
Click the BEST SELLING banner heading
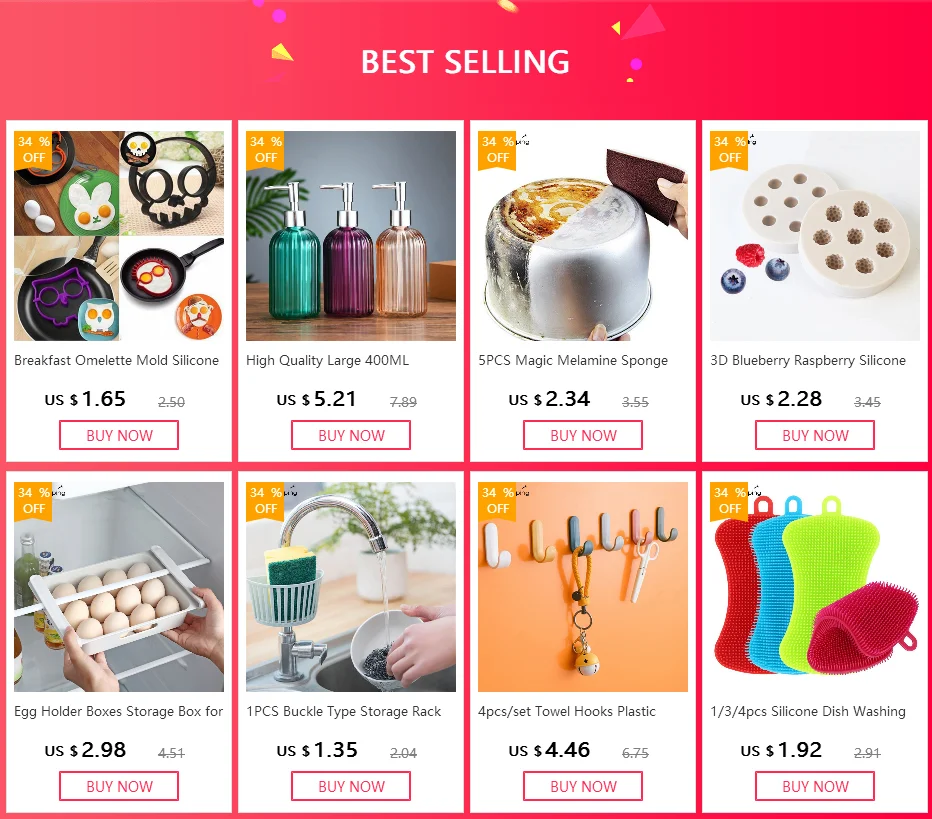point(465,62)
